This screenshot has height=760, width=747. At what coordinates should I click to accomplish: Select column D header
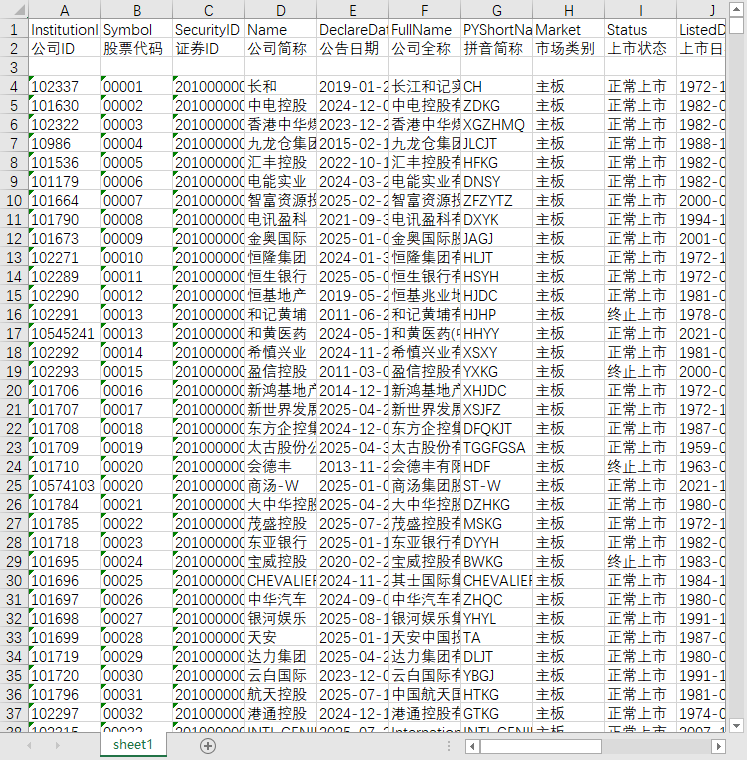pyautogui.click(x=281, y=10)
